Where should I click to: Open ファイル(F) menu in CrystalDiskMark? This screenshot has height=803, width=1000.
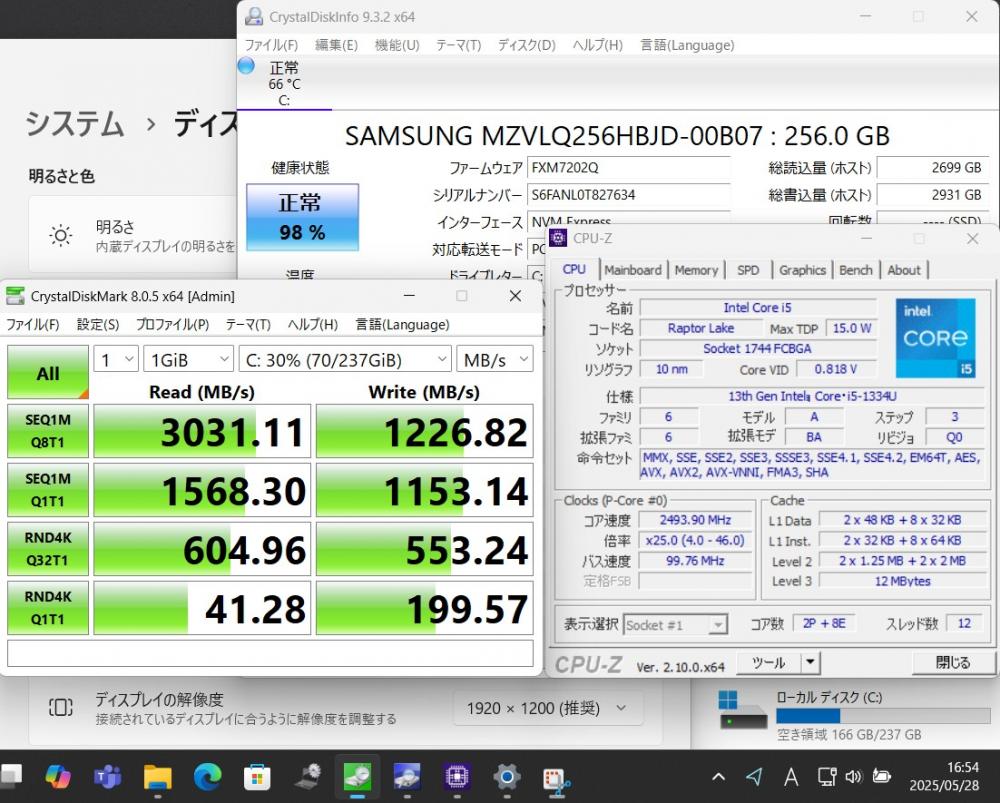(x=33, y=325)
